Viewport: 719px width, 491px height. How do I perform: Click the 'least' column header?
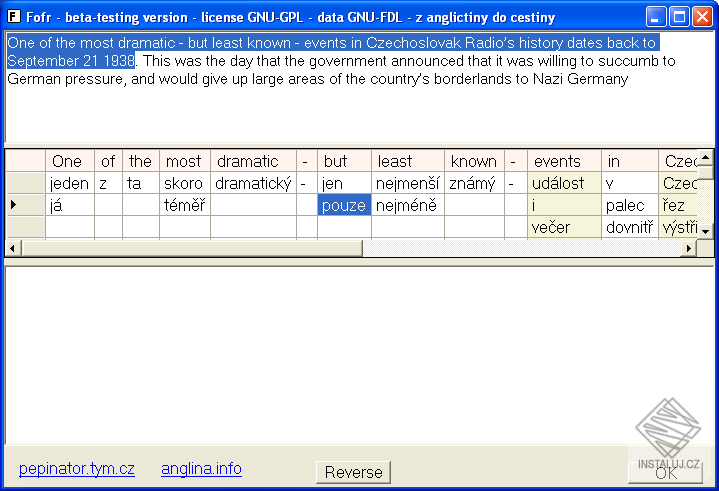[408, 161]
